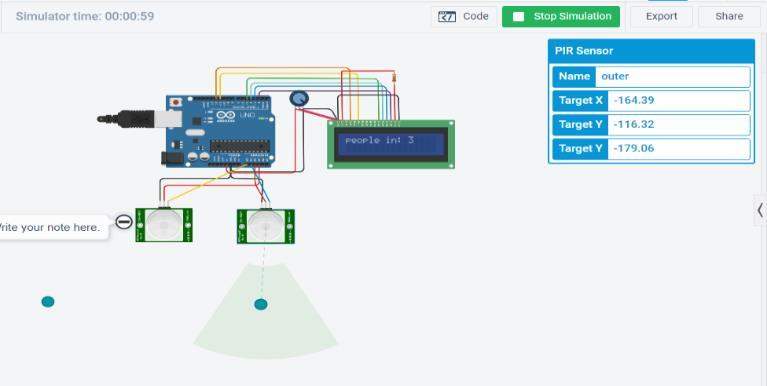Image resolution: width=767 pixels, height=386 pixels.
Task: Open the Code editor panel
Action: [463, 17]
